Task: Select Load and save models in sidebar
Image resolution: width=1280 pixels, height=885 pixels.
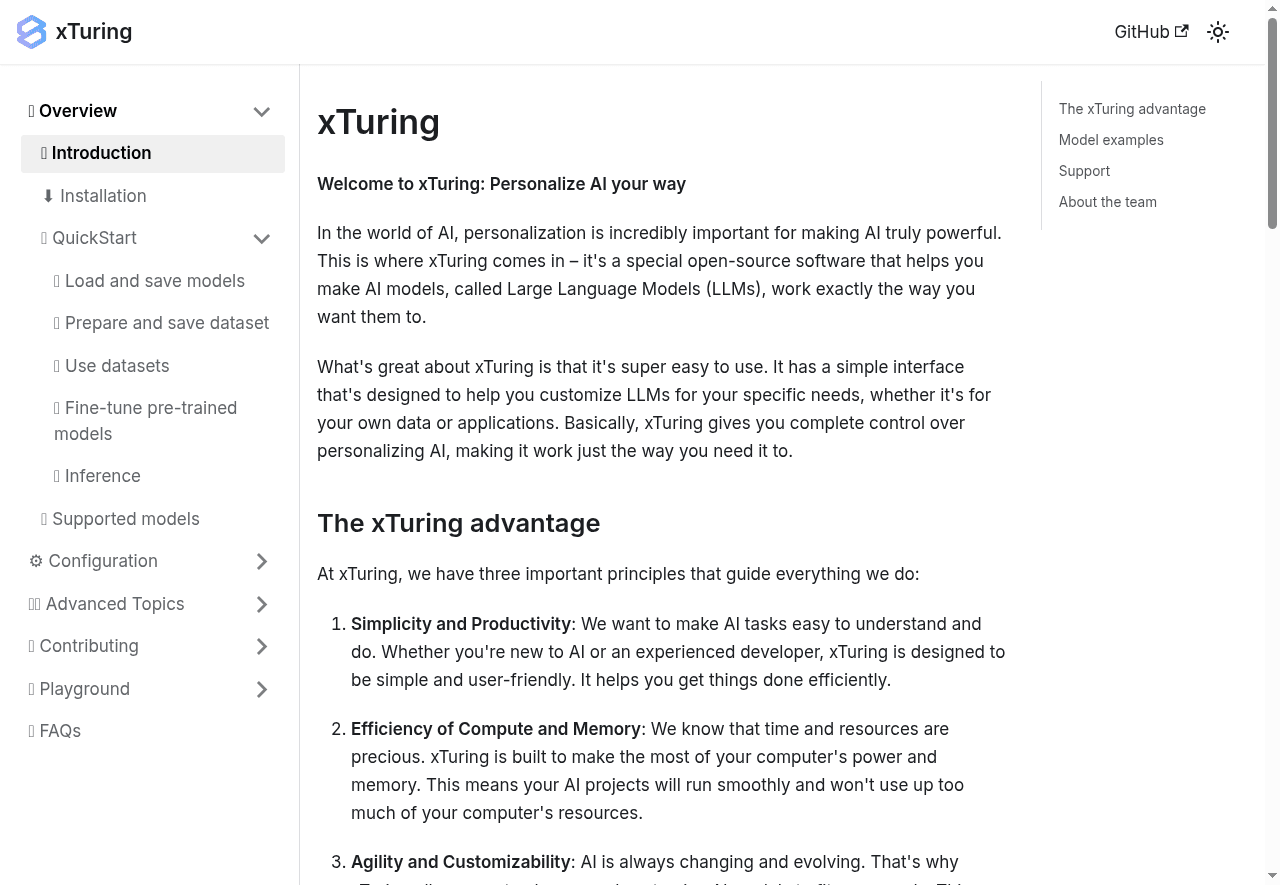Action: click(x=155, y=281)
